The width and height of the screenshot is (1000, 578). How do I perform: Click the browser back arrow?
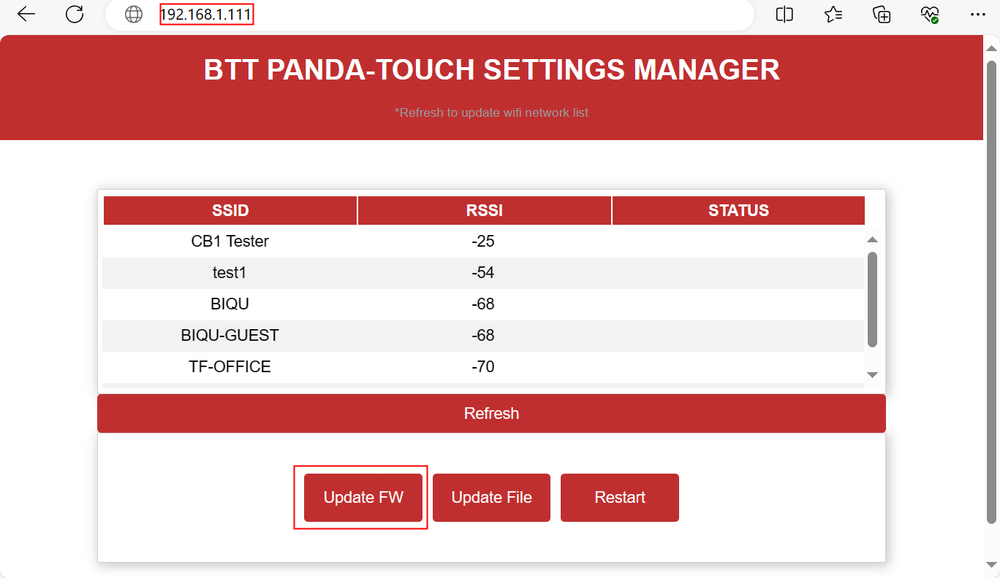pyautogui.click(x=27, y=14)
